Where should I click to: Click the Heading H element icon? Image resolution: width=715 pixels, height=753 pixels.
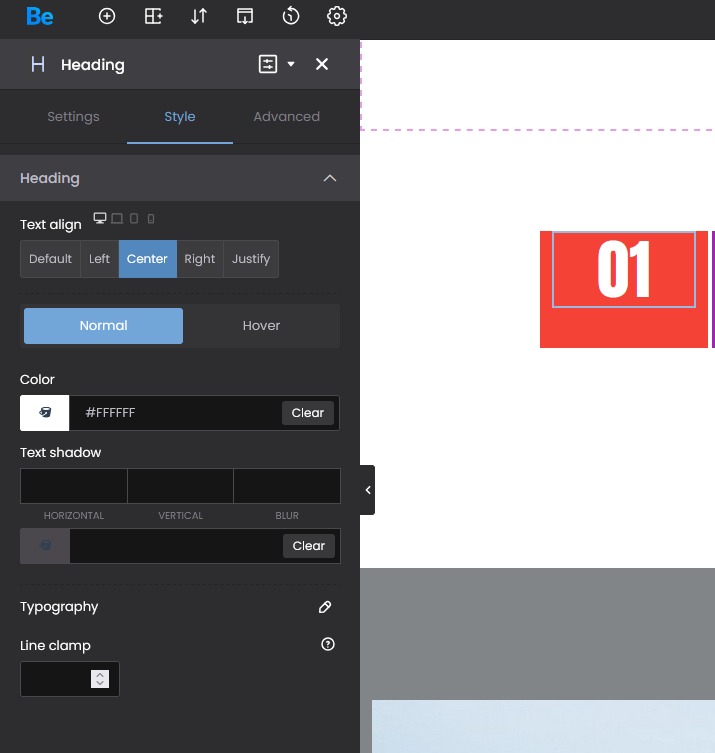pos(38,64)
